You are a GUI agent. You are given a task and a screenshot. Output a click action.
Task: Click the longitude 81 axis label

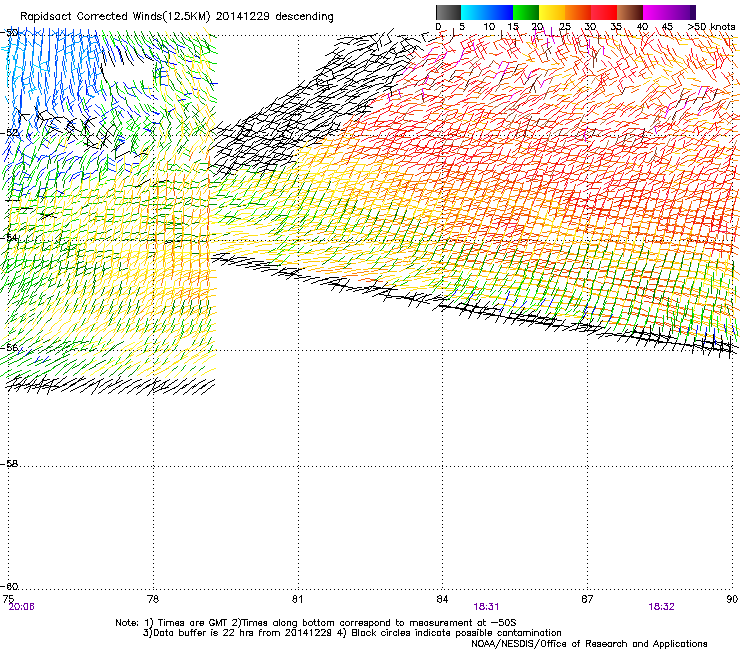pos(297,599)
